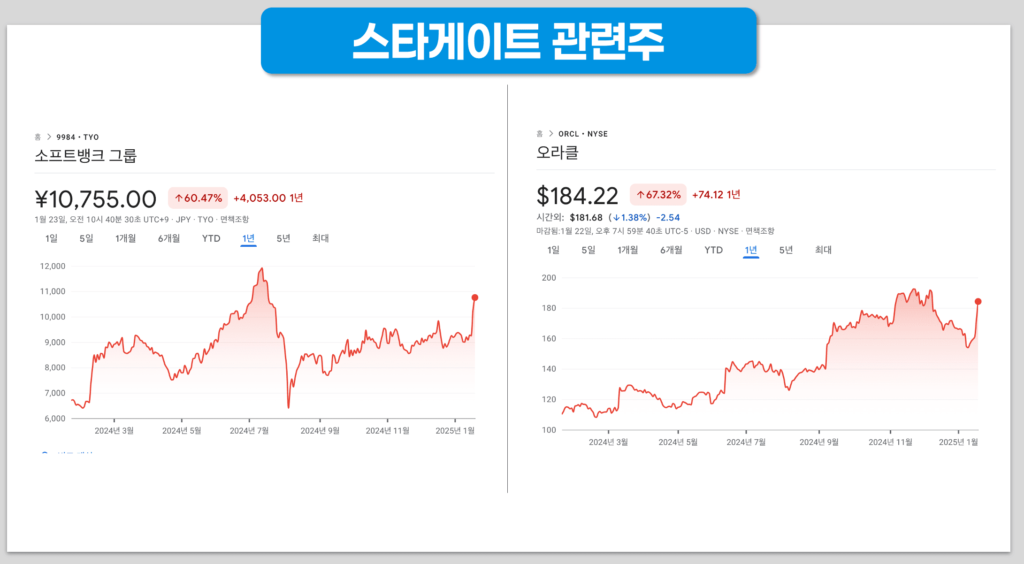Click 면책조항 link under Oracle price
This screenshot has height=564, width=1024.
[760, 231]
